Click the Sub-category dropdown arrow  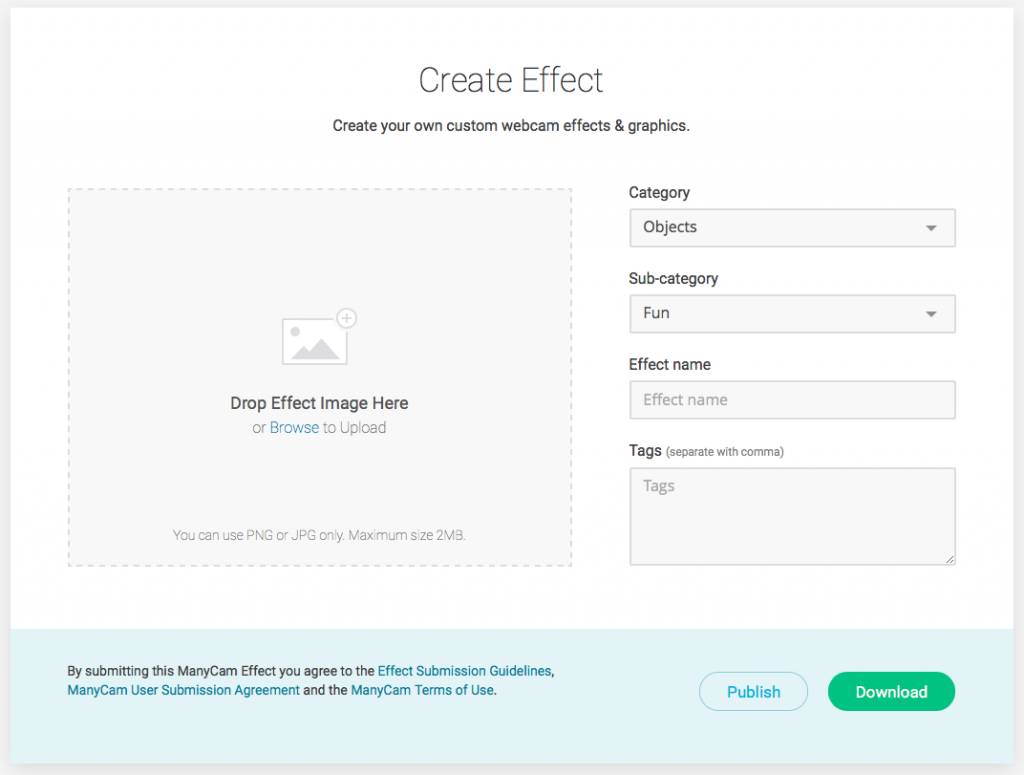pos(932,313)
